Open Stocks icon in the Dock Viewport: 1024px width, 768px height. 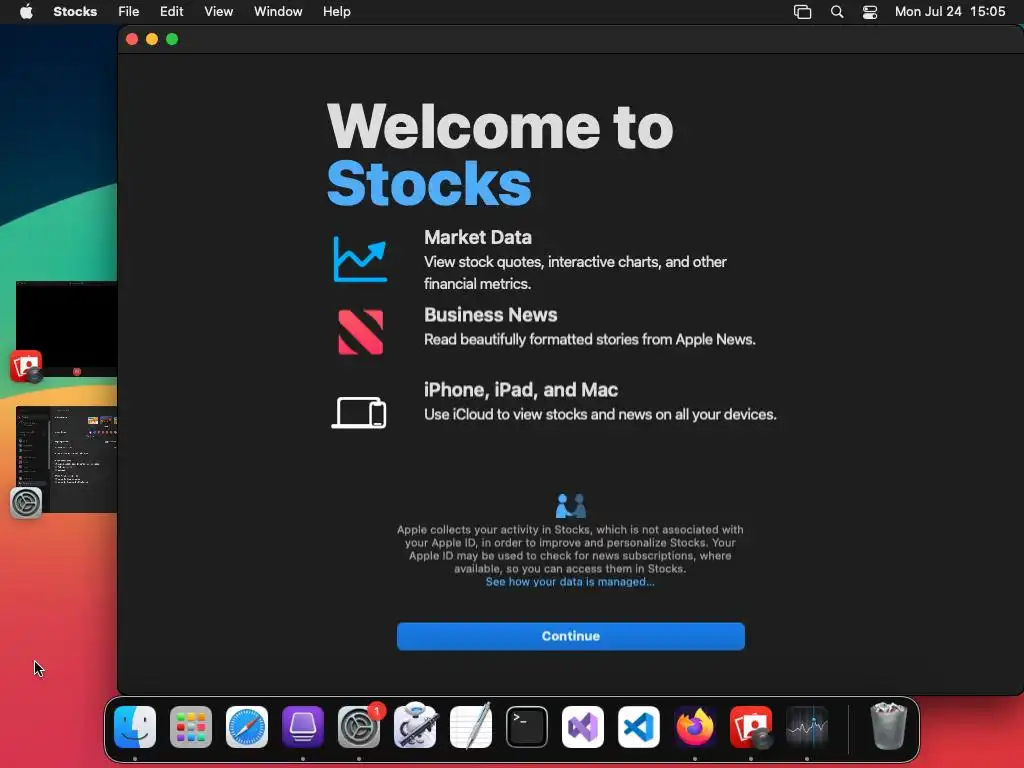(x=807, y=727)
